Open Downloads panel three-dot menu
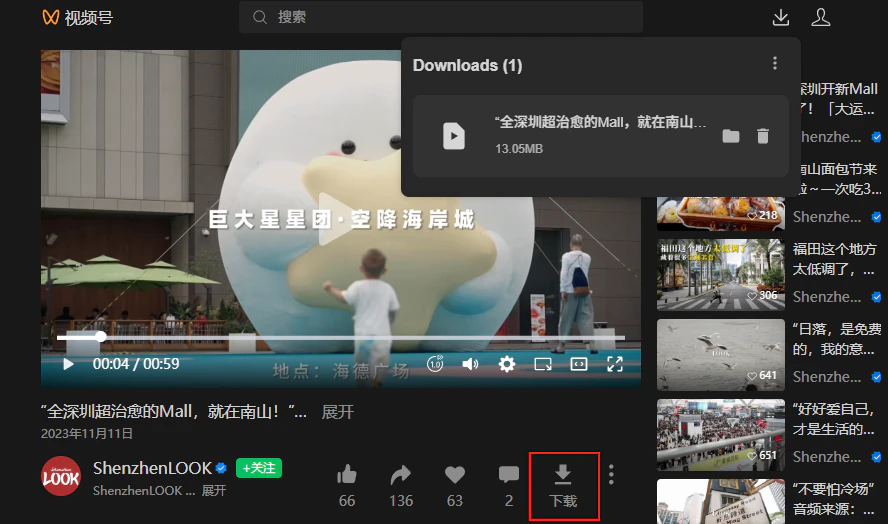 [x=774, y=64]
